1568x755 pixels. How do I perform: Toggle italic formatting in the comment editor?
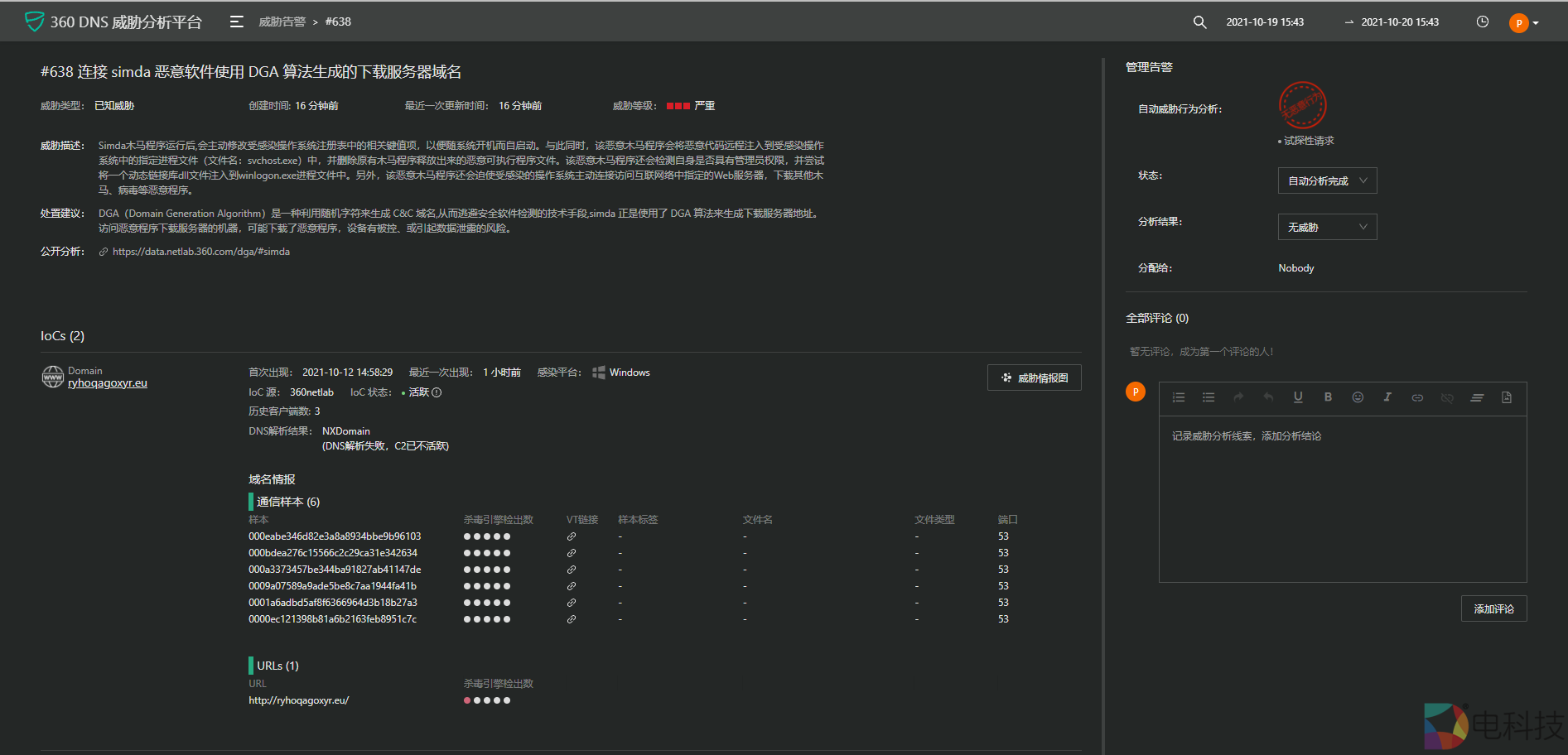pyautogui.click(x=1387, y=397)
